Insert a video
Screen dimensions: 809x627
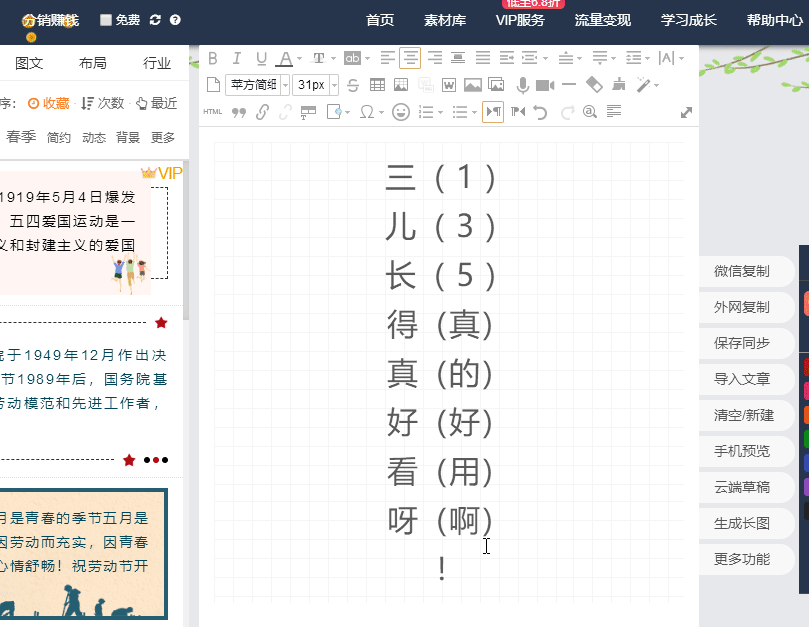545,85
